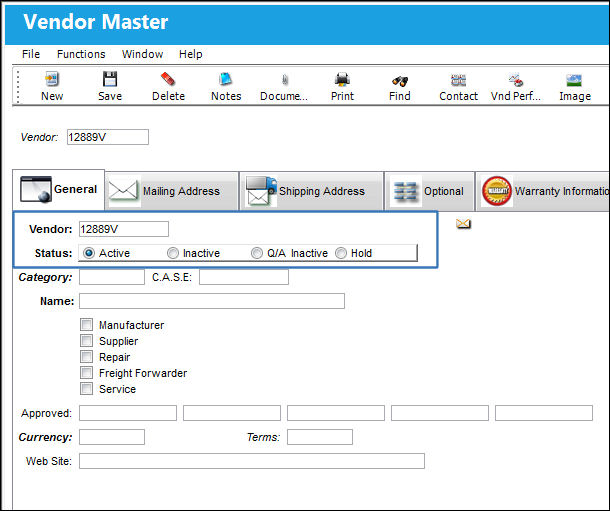The width and height of the screenshot is (610, 511).
Task: Switch to the Mailing Address tab
Action: (x=172, y=191)
